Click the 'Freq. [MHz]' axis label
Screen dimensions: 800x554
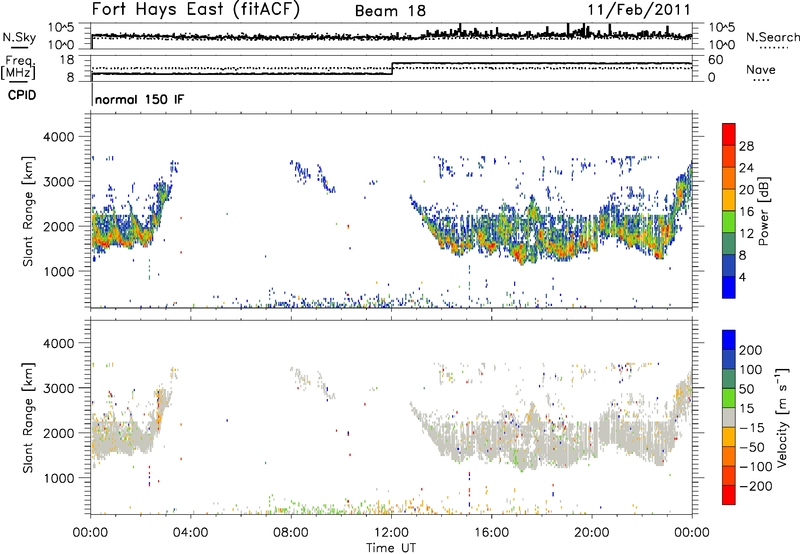click(x=18, y=67)
